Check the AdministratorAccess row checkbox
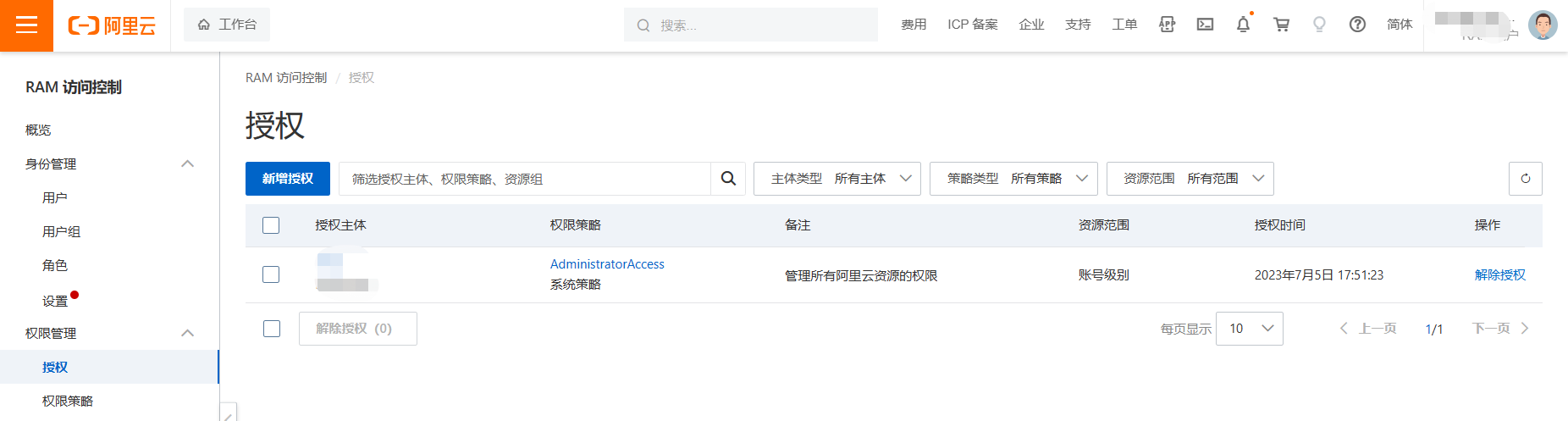Viewport: 1568px width, 421px height. pos(271,274)
